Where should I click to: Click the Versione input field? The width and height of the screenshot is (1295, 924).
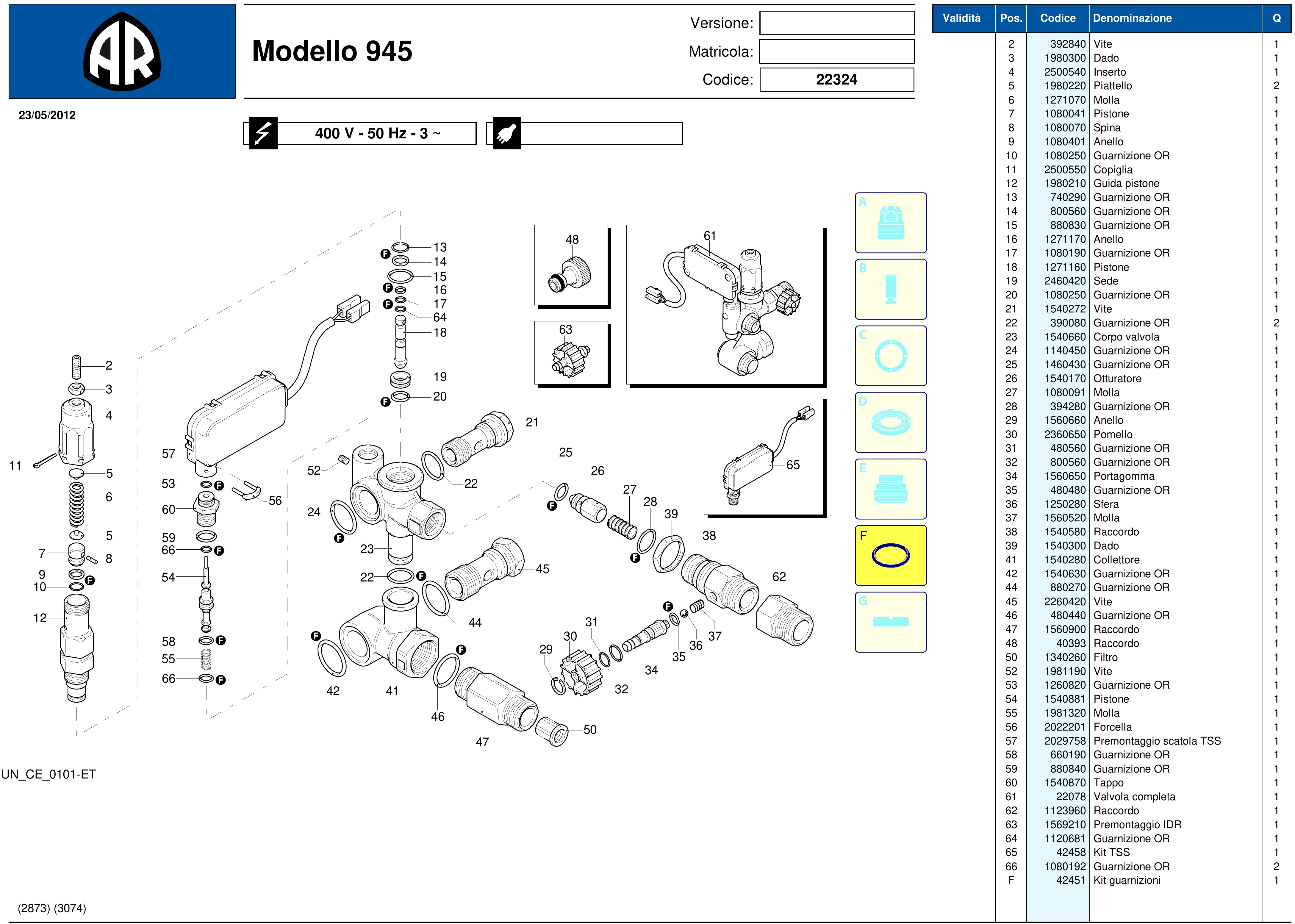836,23
